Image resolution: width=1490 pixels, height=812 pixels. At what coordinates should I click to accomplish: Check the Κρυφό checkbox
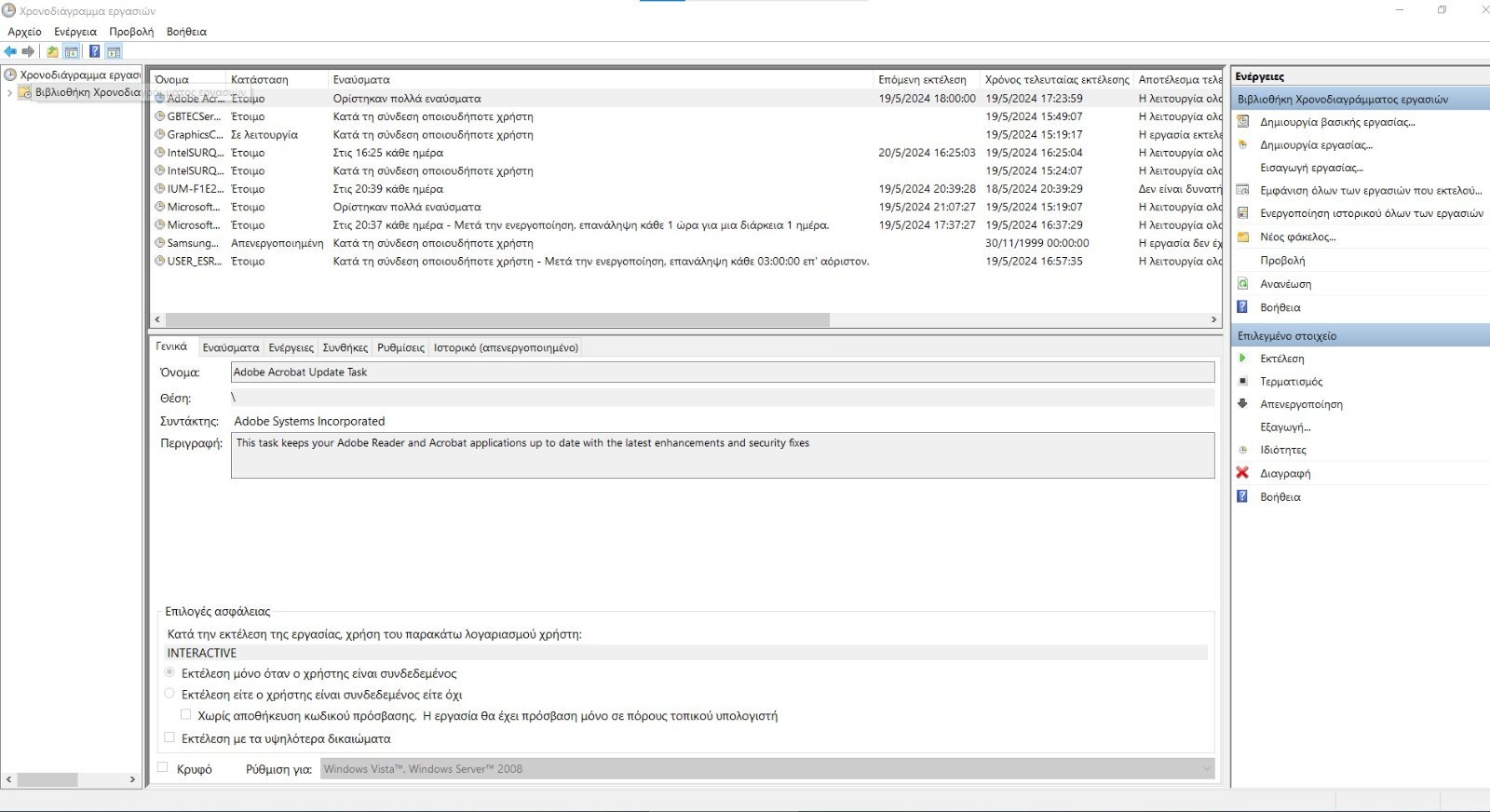(x=163, y=767)
